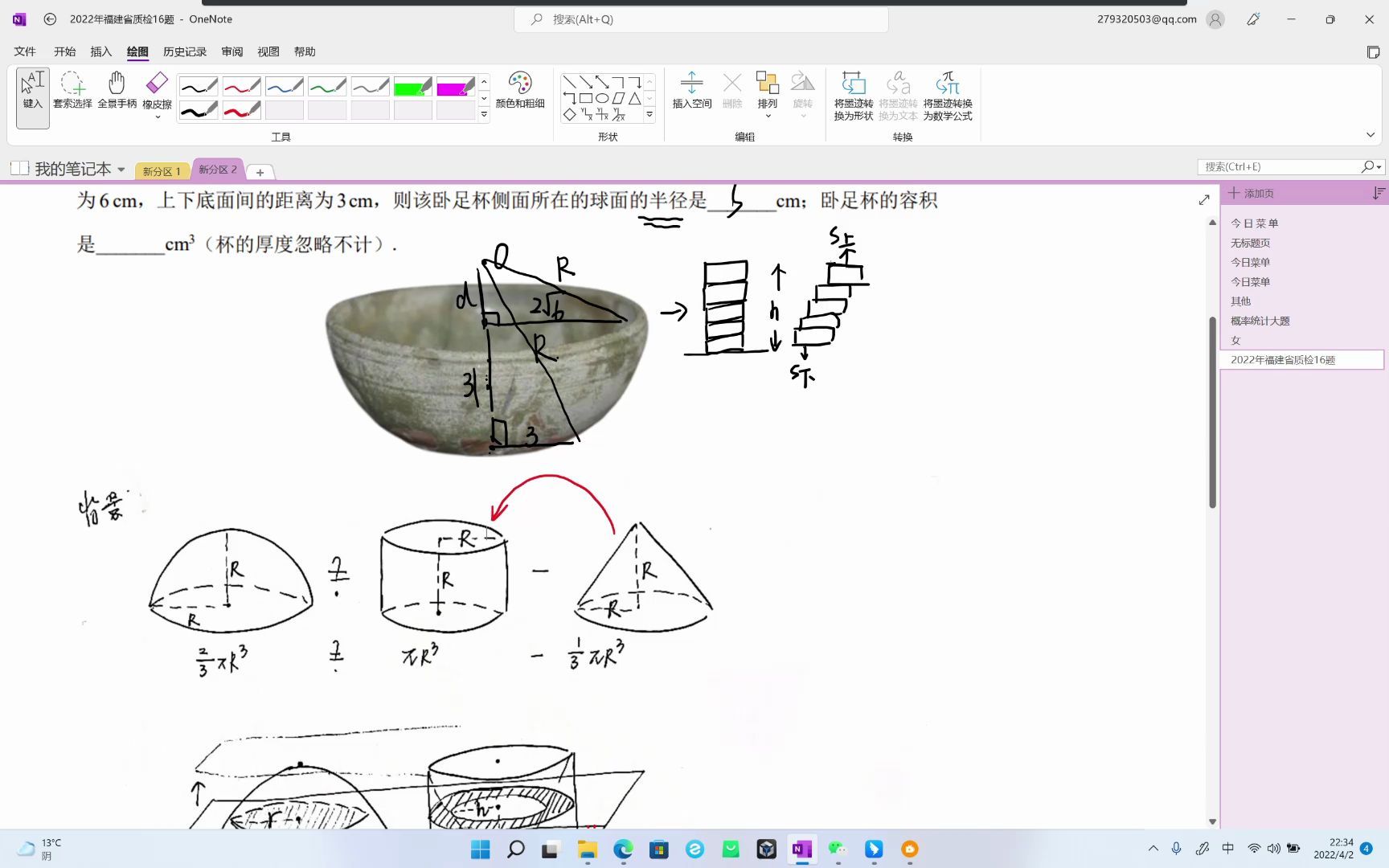This screenshot has height=868, width=1389.
Task: Select the magenta highlighter
Action: point(456,86)
